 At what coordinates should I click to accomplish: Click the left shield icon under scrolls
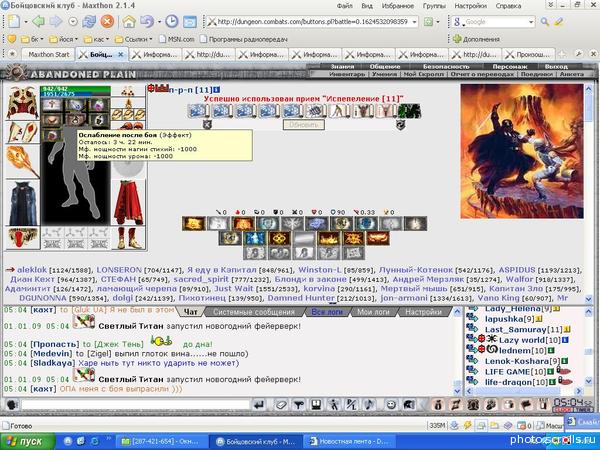pos(207,124)
